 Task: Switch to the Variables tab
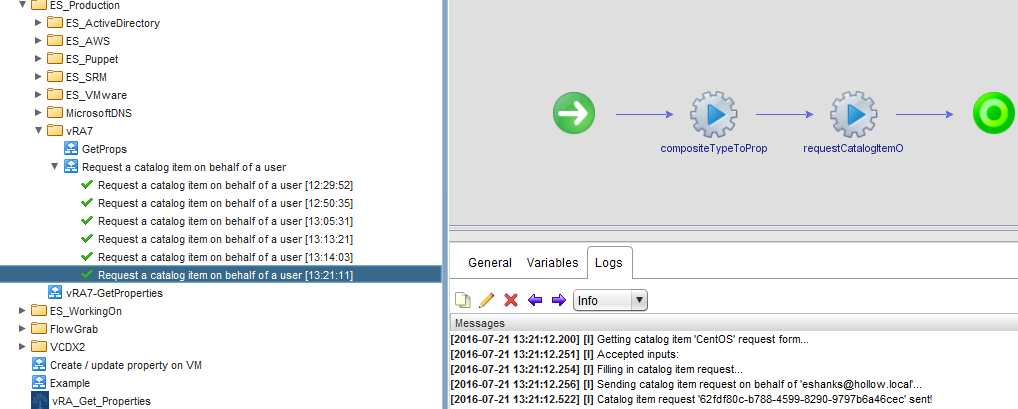point(552,263)
